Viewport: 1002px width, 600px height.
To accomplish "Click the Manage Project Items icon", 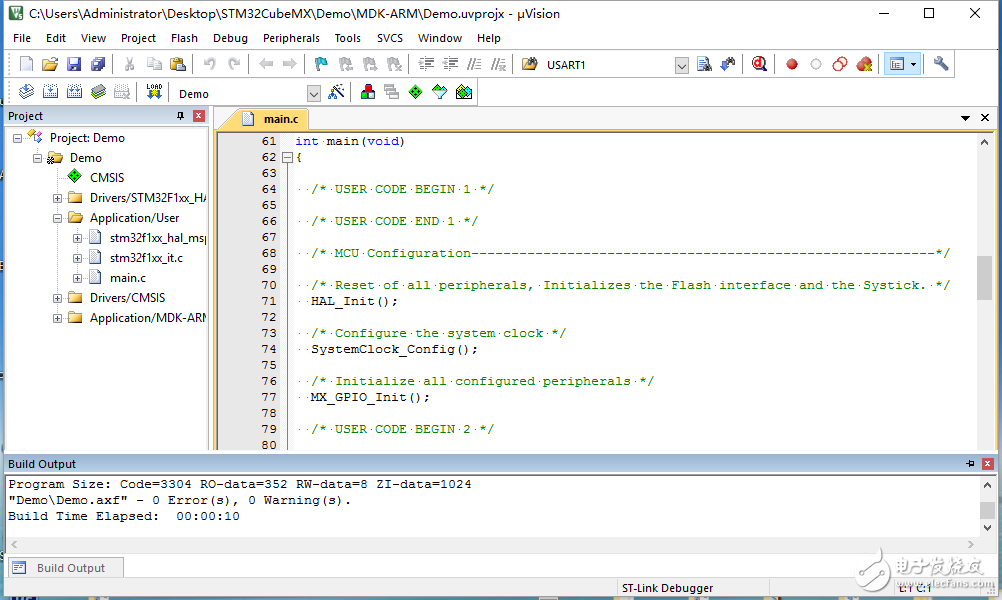I will pyautogui.click(x=368, y=92).
